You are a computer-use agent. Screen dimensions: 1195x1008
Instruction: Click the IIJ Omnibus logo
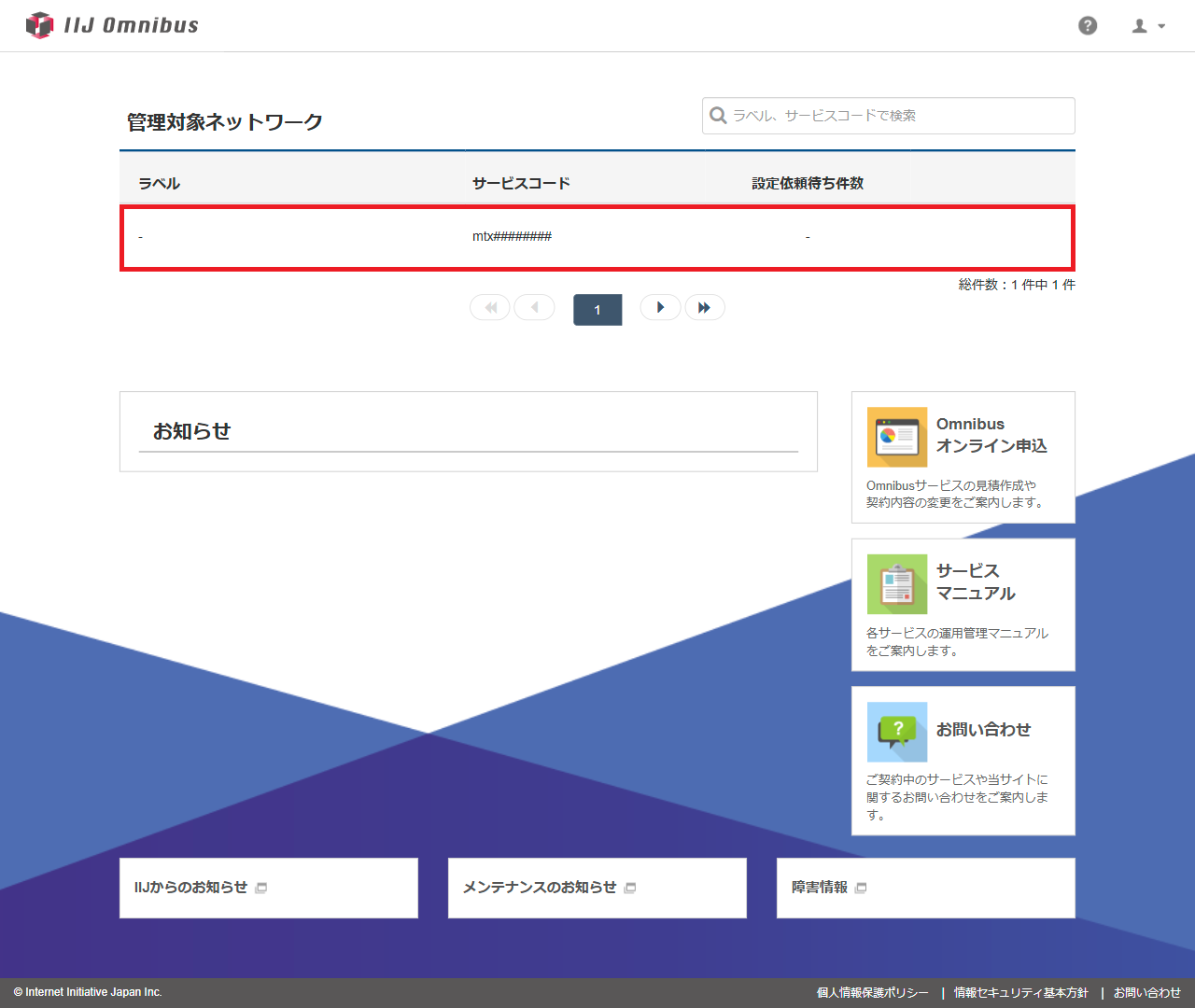[x=112, y=25]
